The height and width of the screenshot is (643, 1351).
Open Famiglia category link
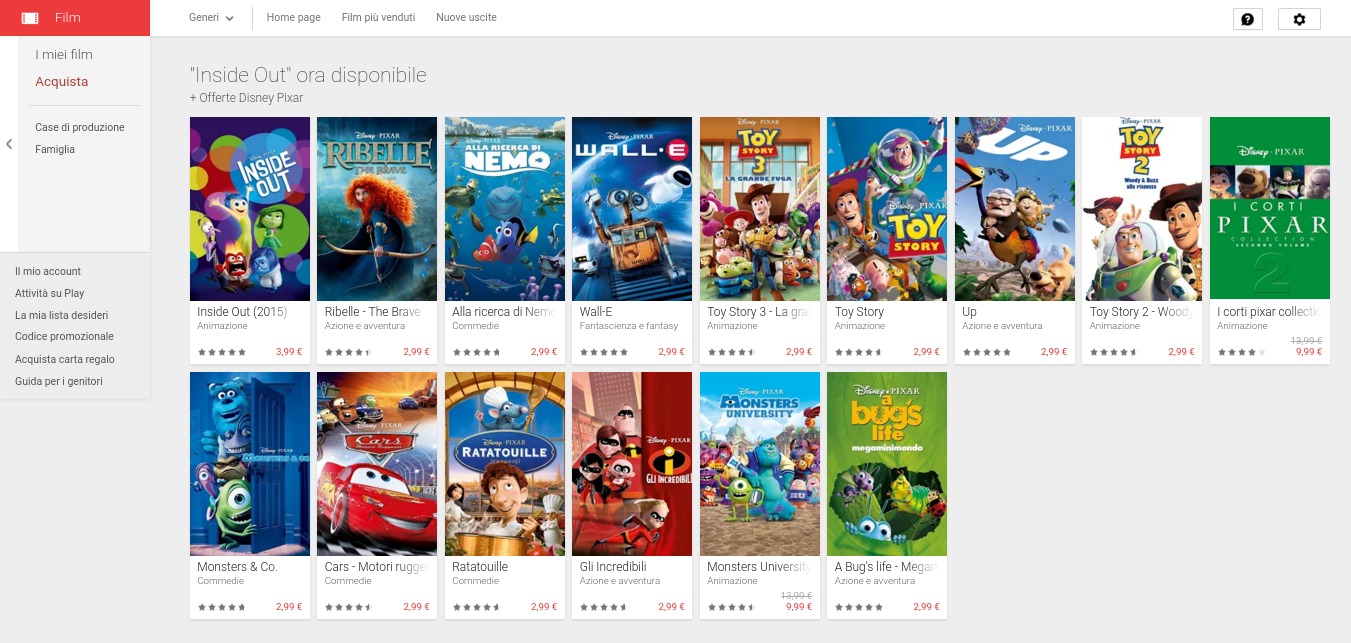tap(55, 150)
